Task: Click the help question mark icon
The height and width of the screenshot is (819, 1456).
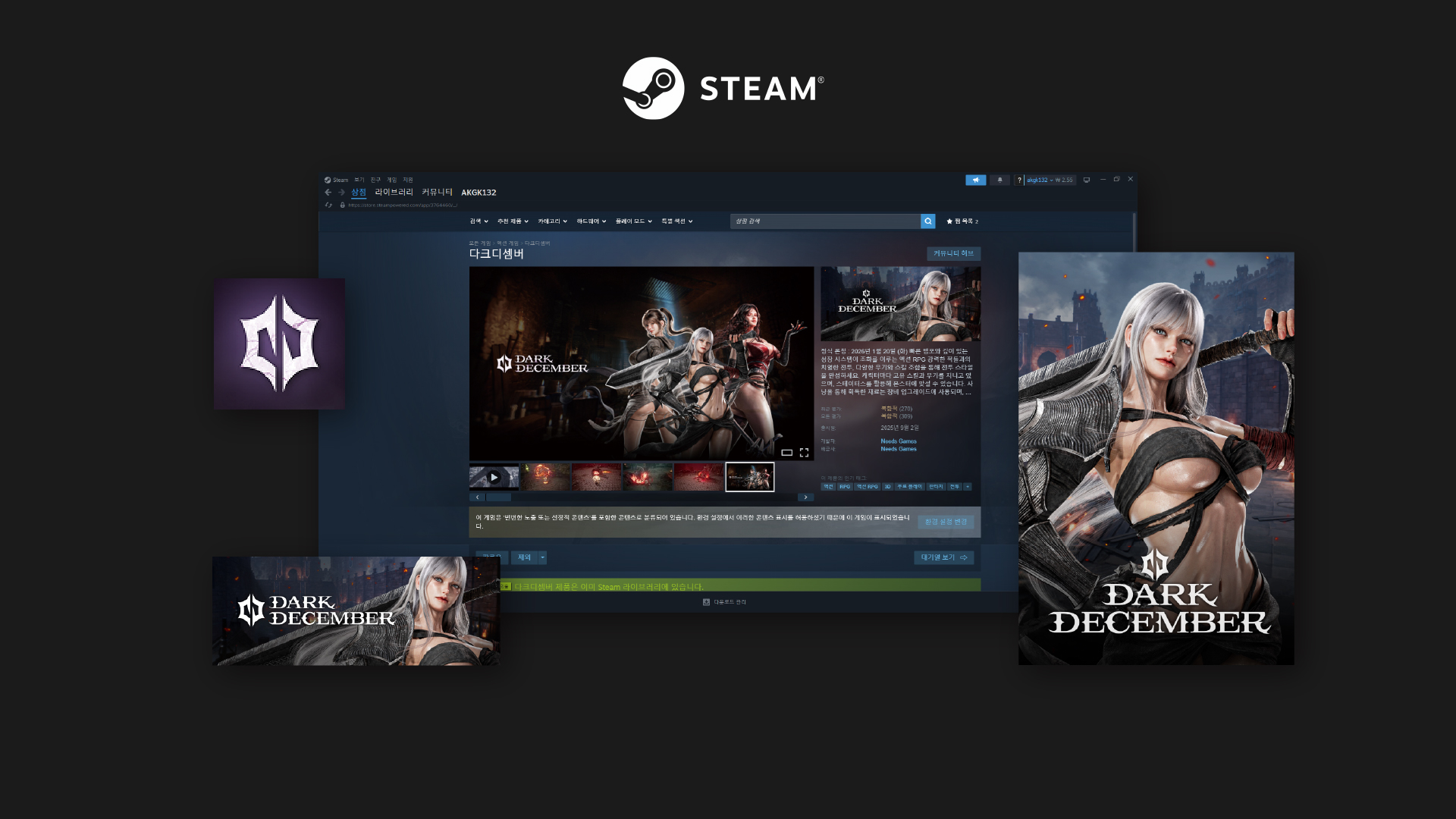Action: [x=1019, y=180]
